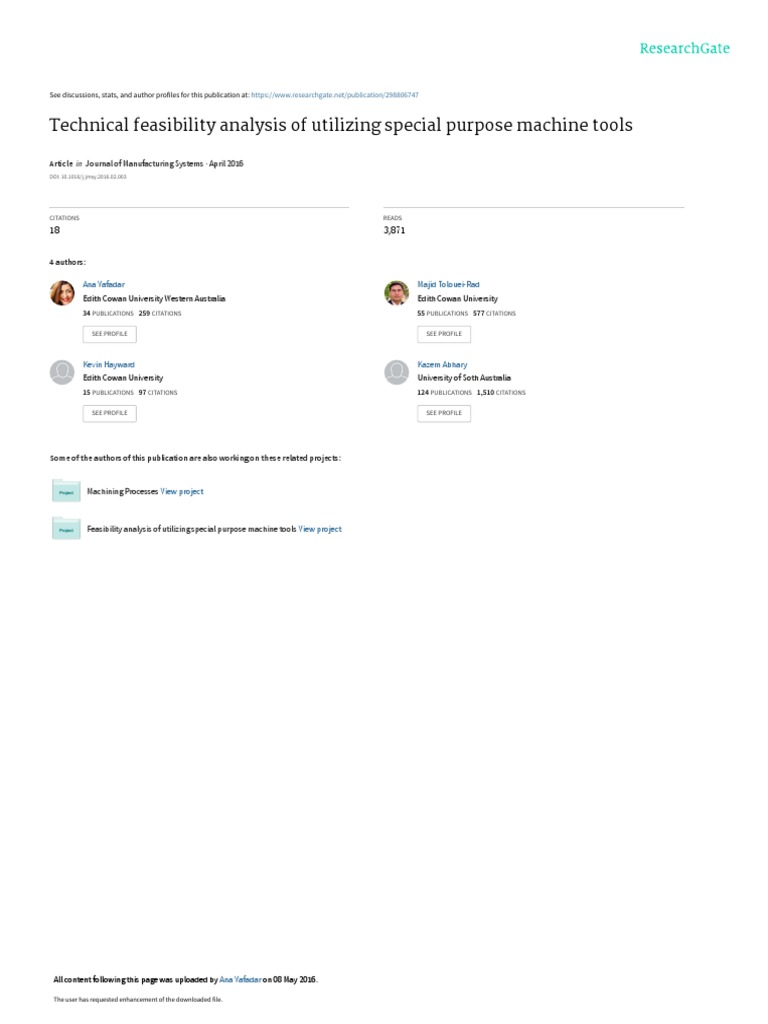Click See Profile under Kazem Abhary
Screen dimensions: 768x1024
click(444, 413)
